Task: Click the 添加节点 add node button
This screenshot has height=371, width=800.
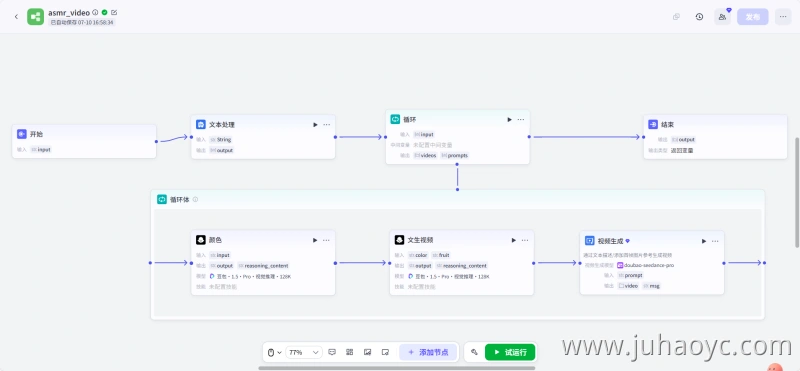Action: 428,352
